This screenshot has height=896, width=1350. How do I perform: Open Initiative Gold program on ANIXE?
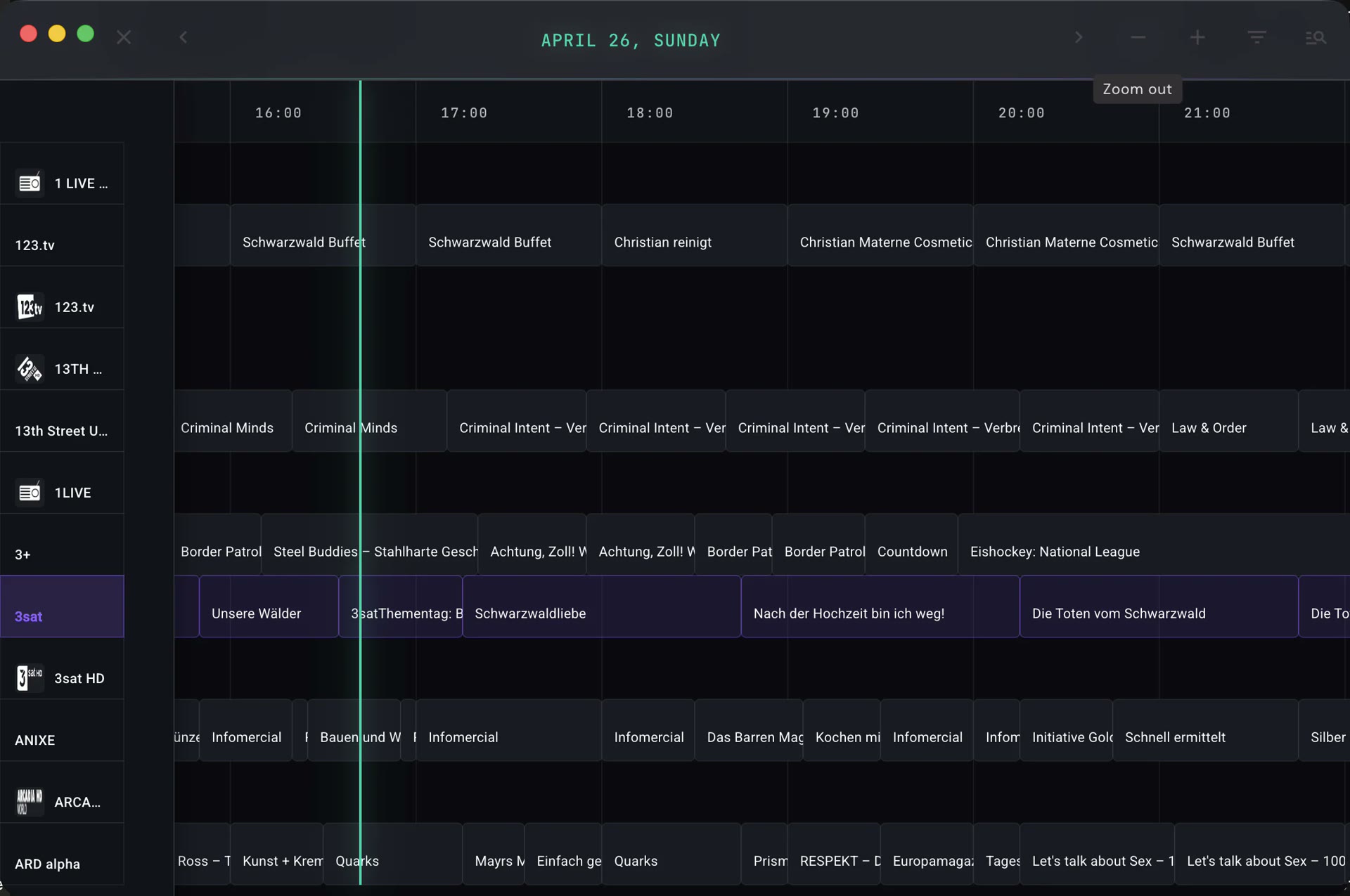pyautogui.click(x=1067, y=730)
